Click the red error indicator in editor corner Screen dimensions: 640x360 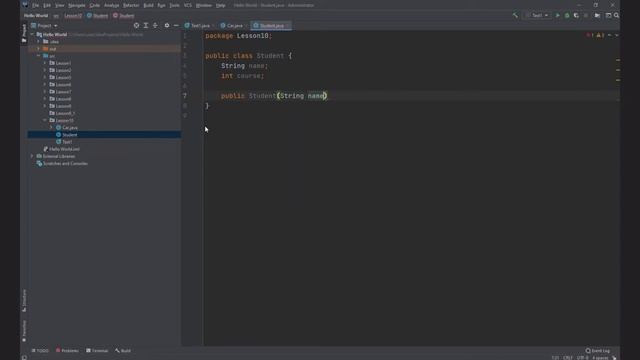click(x=590, y=36)
